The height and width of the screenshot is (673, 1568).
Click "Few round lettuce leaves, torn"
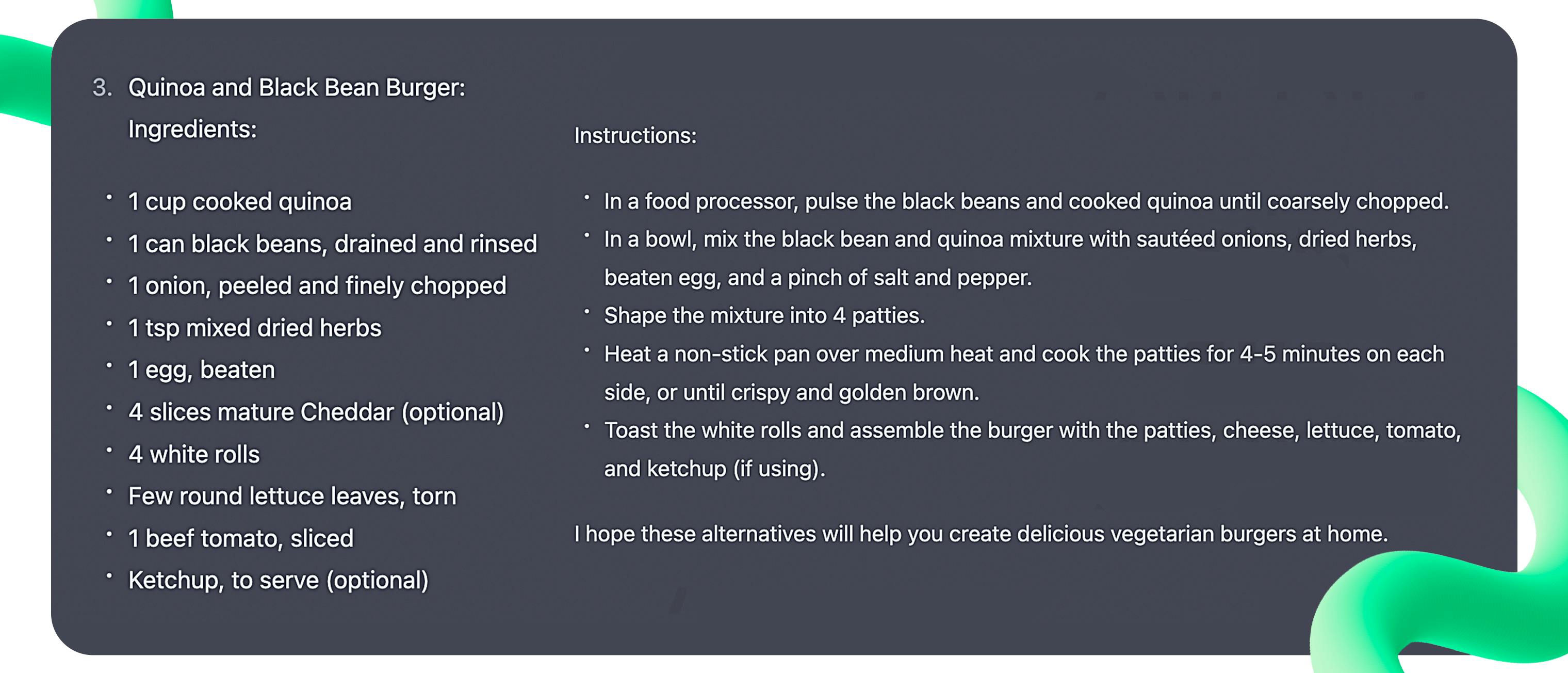pos(292,496)
